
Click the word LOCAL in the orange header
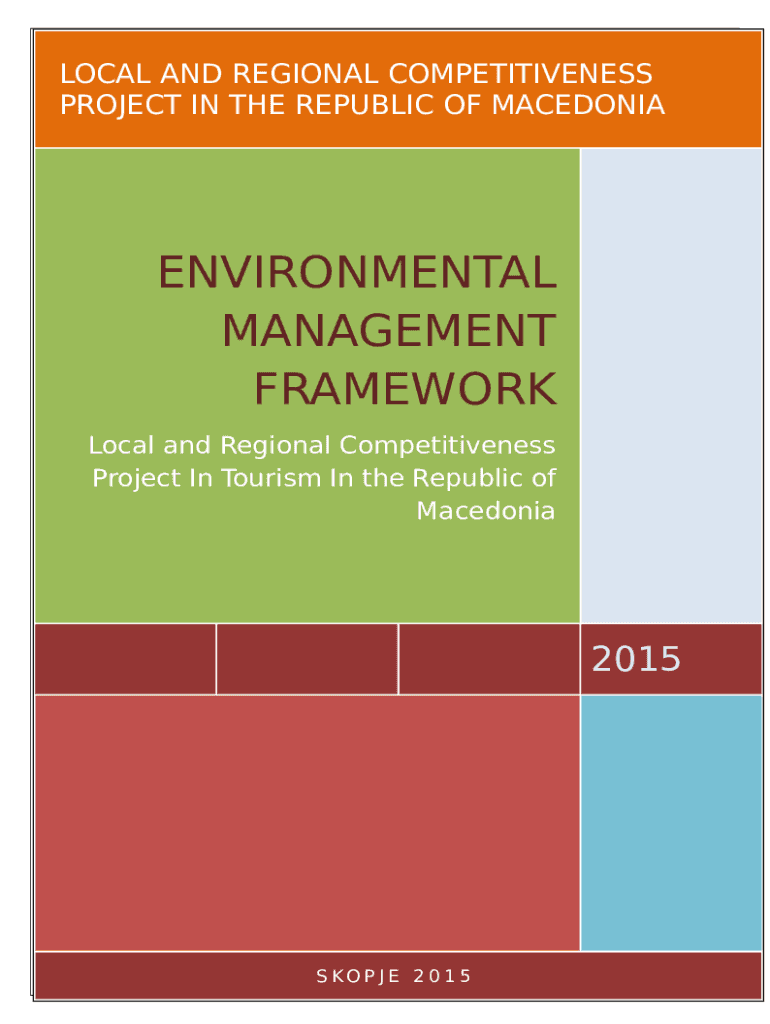[100, 74]
